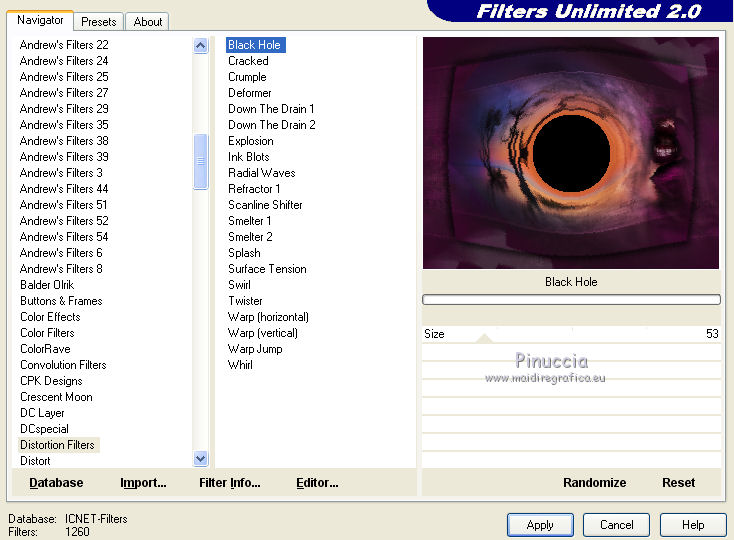The height and width of the screenshot is (540, 734).
Task: Select the Crescent Moon category
Action: (56, 397)
